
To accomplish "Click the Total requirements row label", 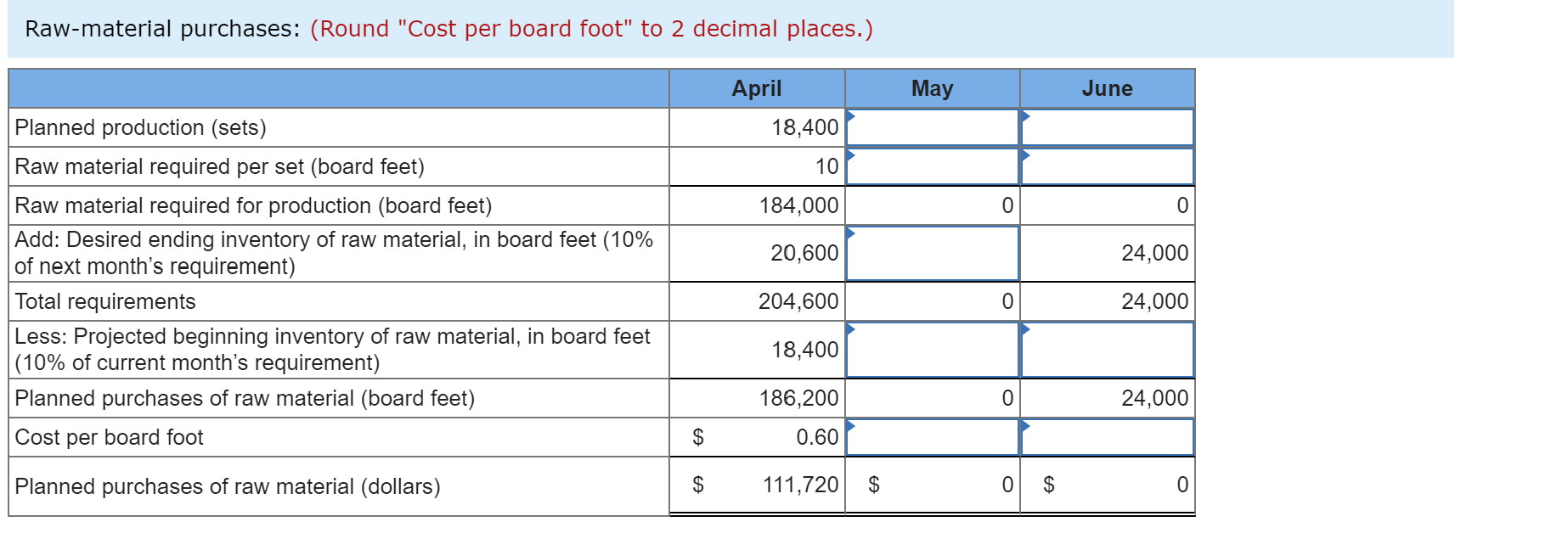I will [104, 300].
